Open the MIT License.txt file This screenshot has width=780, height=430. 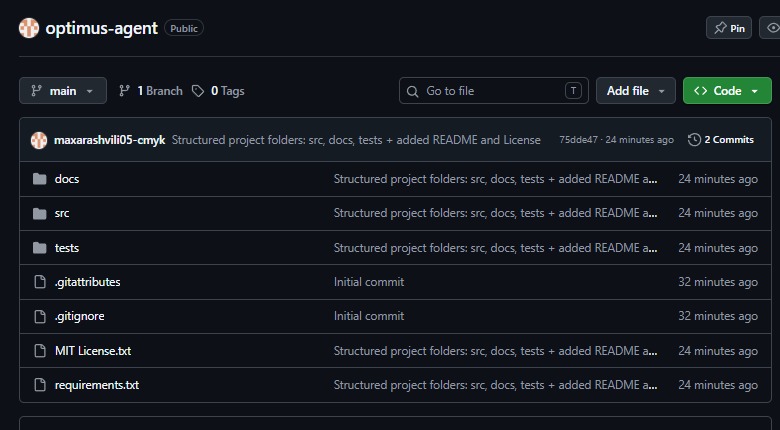[x=93, y=351]
